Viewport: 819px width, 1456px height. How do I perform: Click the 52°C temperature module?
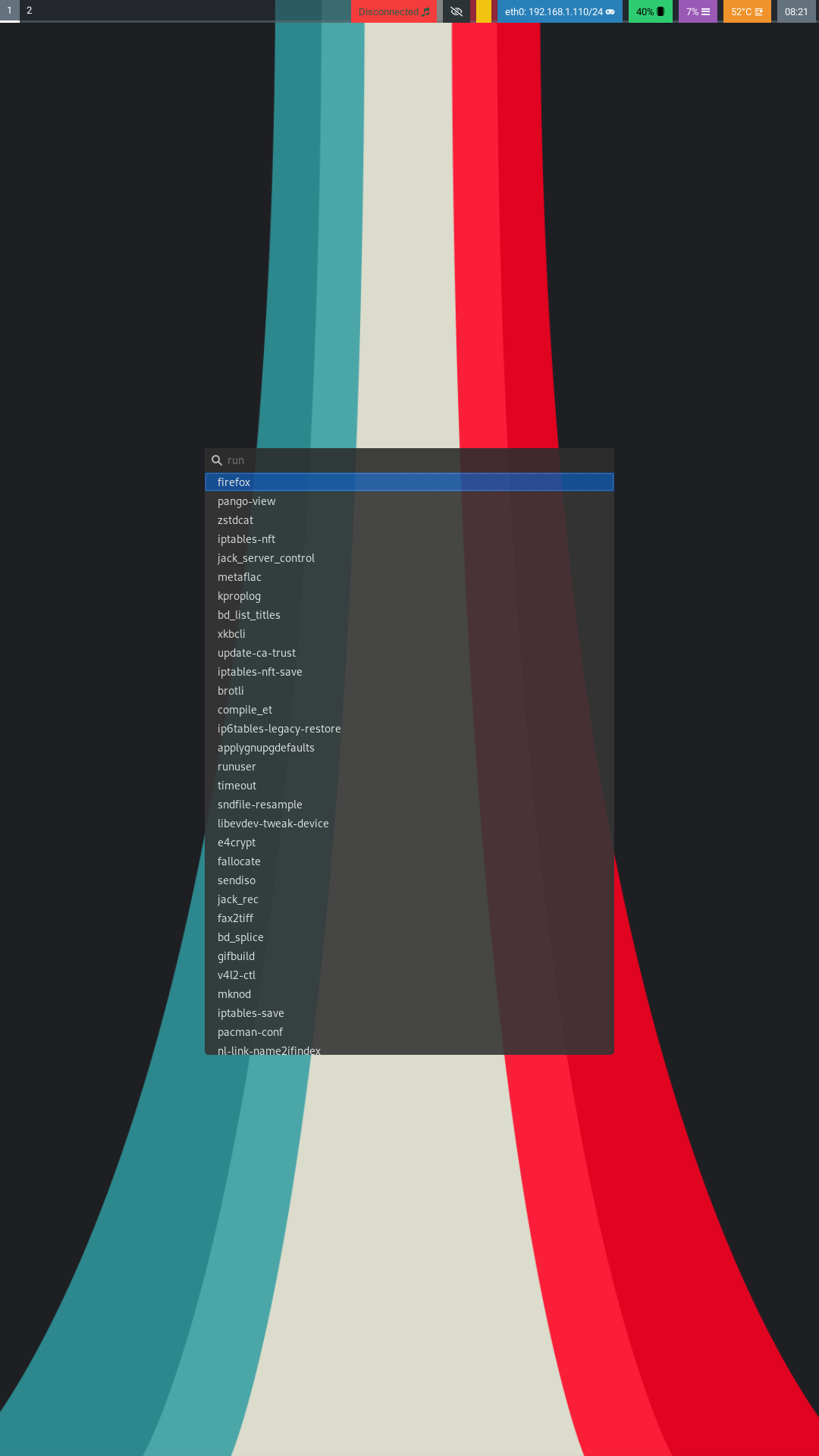tap(747, 11)
